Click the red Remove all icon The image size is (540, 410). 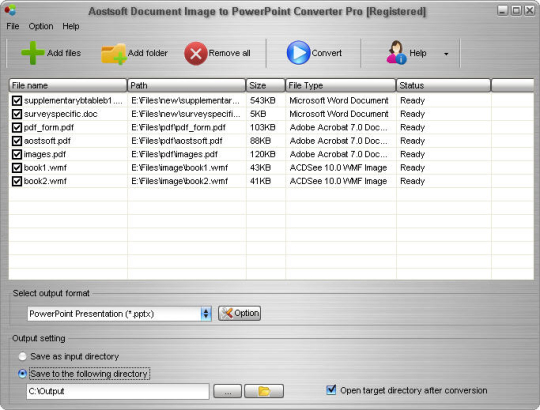coord(196,53)
